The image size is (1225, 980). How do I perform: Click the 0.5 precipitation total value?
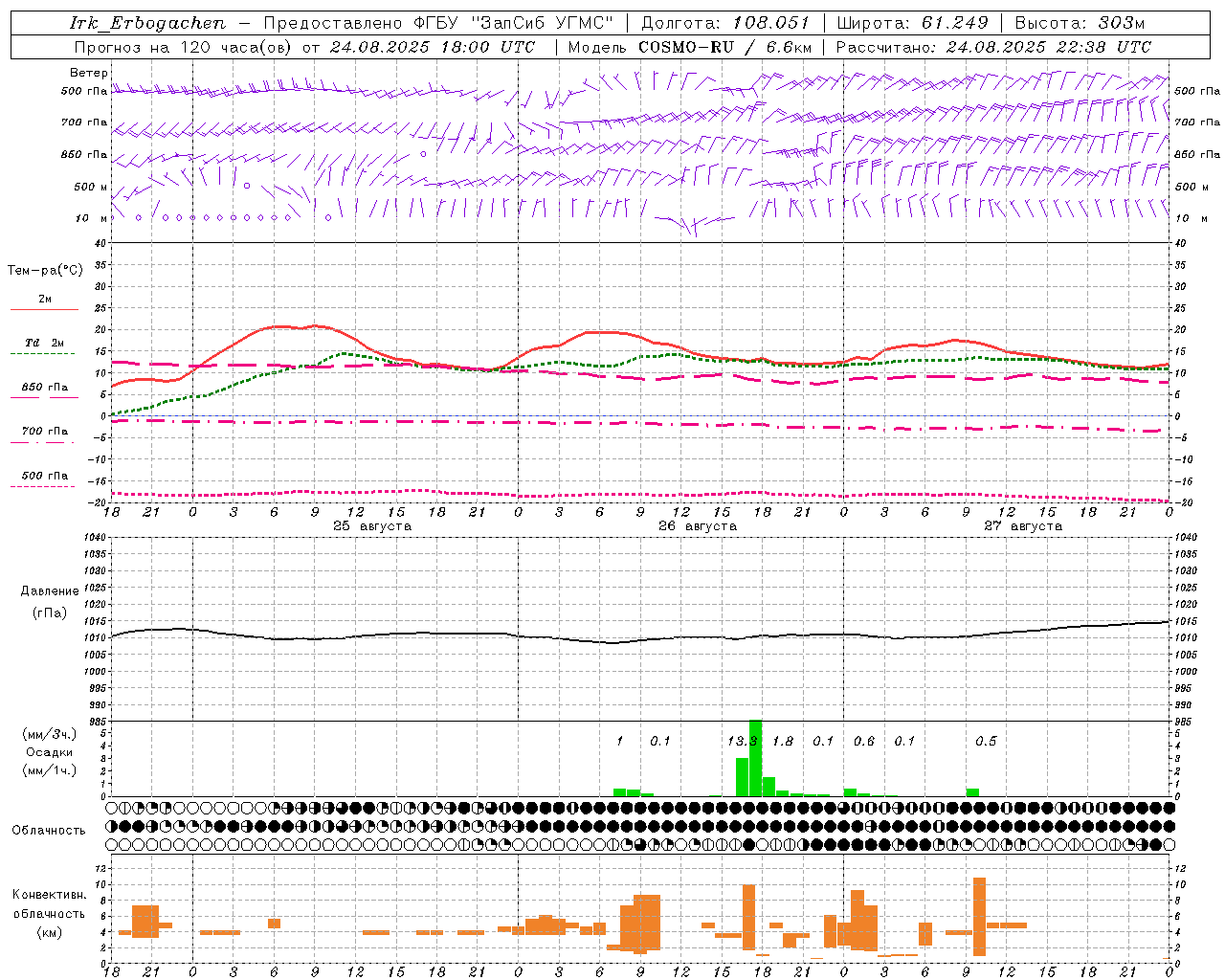tap(986, 741)
